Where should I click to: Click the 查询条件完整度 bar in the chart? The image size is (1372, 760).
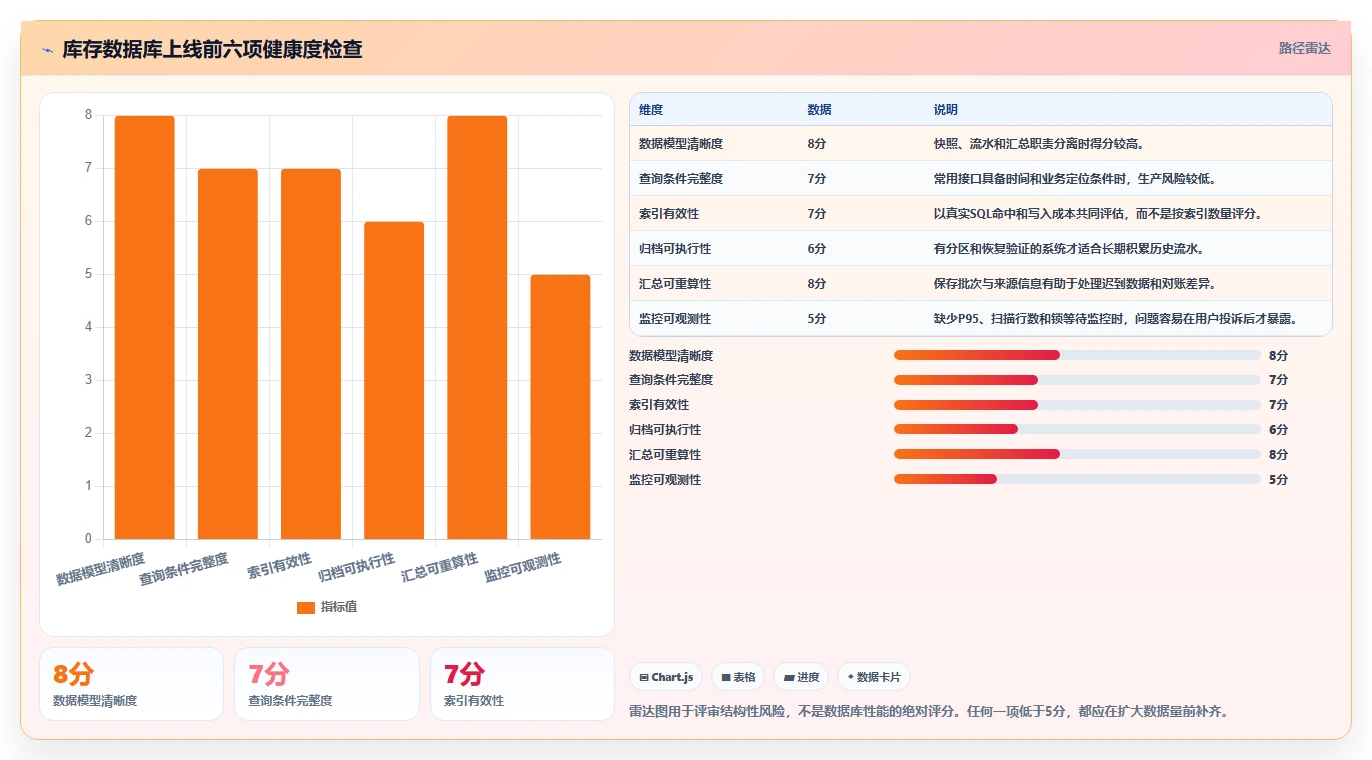coord(227,354)
